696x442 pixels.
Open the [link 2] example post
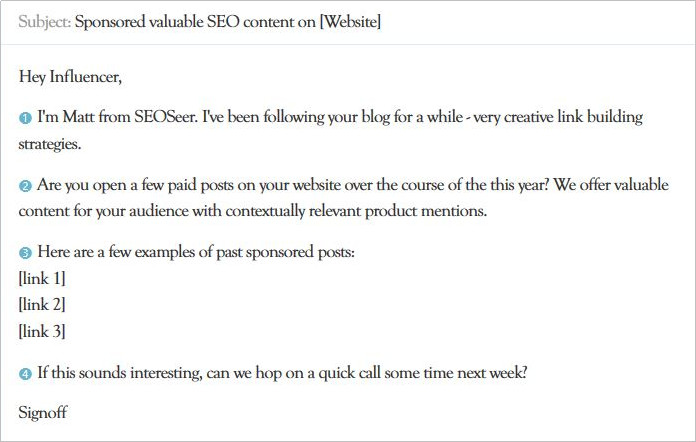point(42,305)
